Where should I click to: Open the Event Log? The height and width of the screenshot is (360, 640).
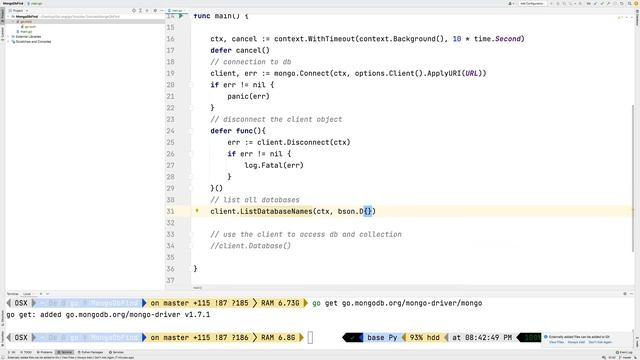[x=625, y=352]
